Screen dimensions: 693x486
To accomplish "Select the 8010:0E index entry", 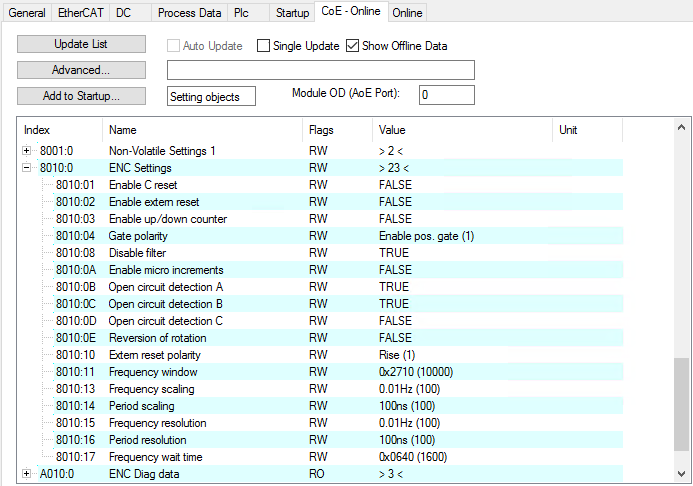I will click(x=76, y=338).
